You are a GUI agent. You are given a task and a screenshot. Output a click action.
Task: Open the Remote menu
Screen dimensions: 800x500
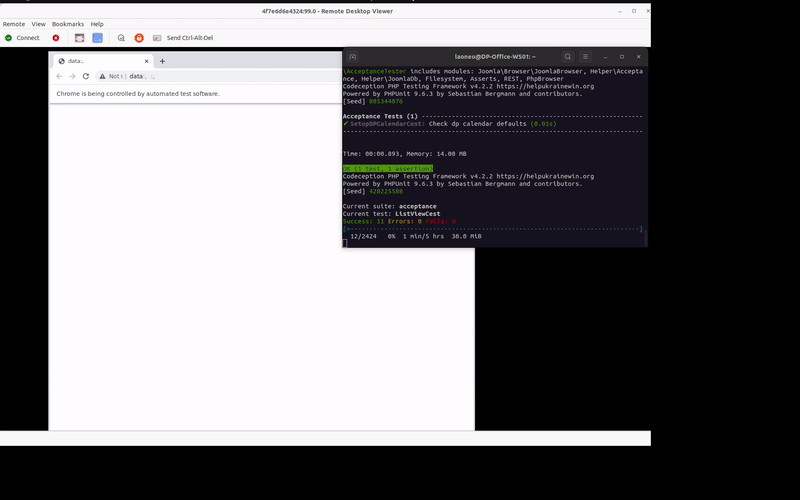coord(14,24)
